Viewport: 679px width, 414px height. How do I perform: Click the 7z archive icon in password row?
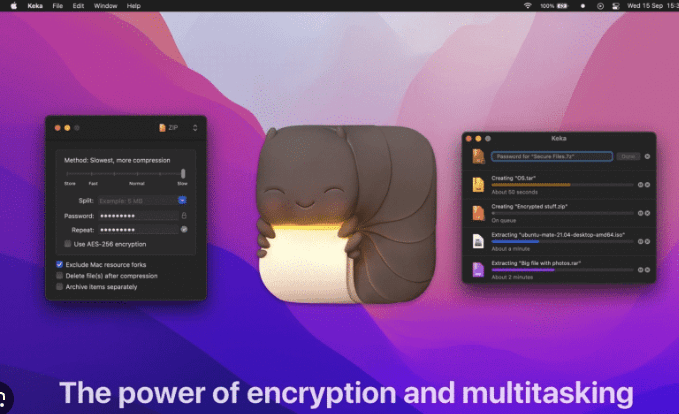[x=479, y=156]
